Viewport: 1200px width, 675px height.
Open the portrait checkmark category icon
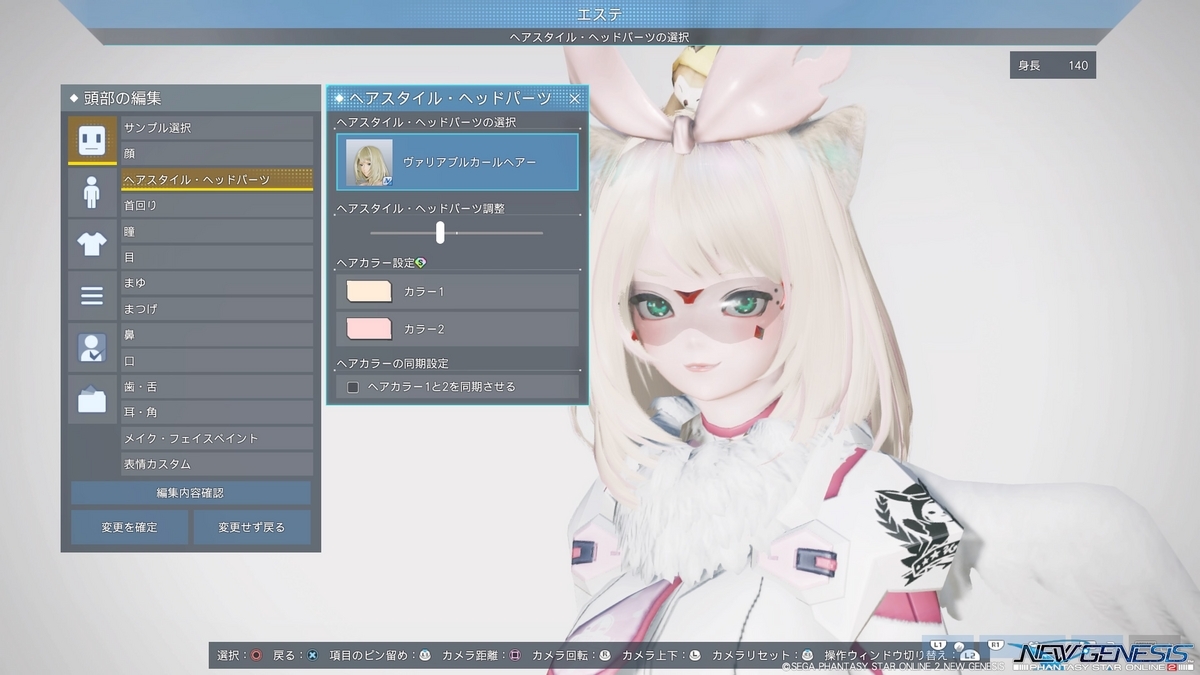(92, 348)
